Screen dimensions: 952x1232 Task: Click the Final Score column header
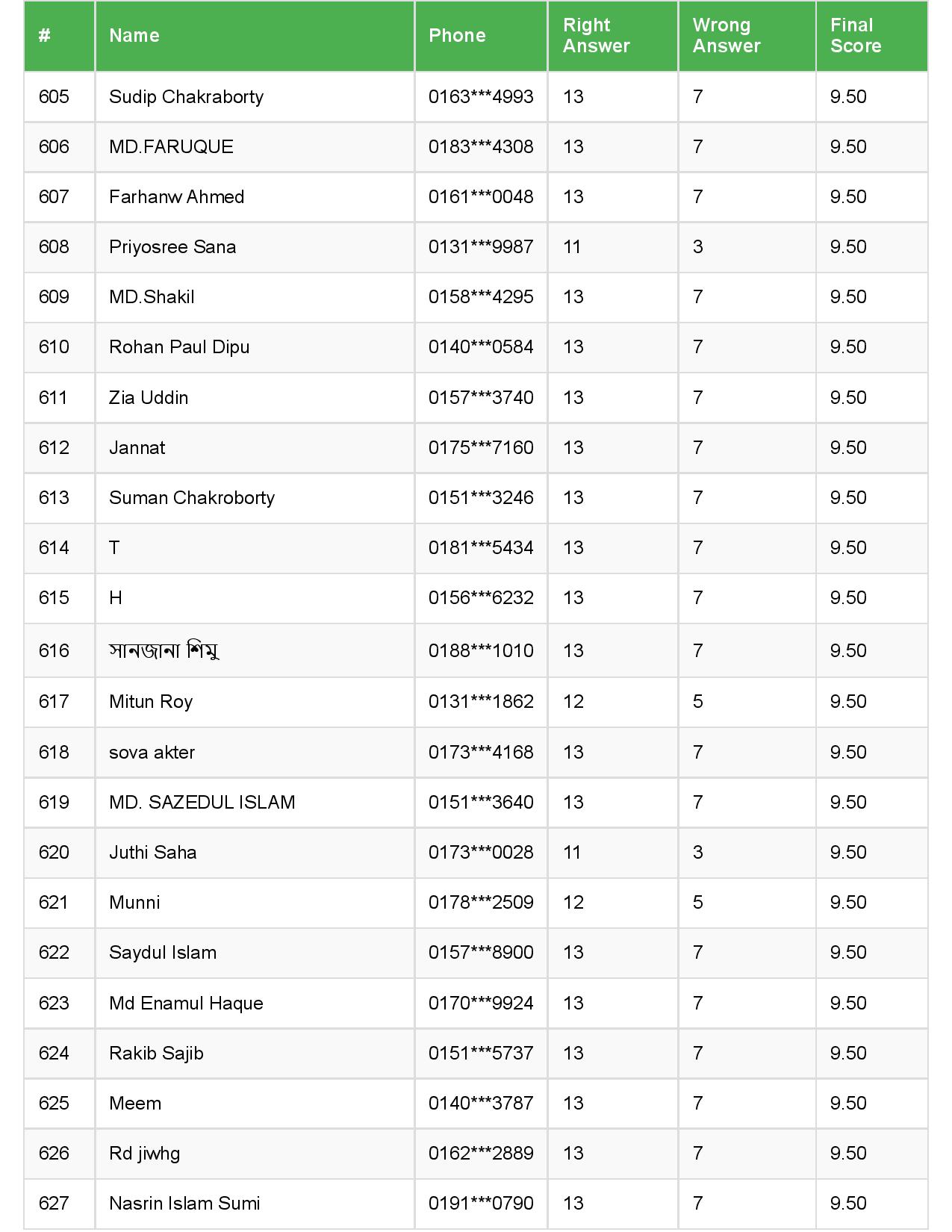(x=855, y=36)
